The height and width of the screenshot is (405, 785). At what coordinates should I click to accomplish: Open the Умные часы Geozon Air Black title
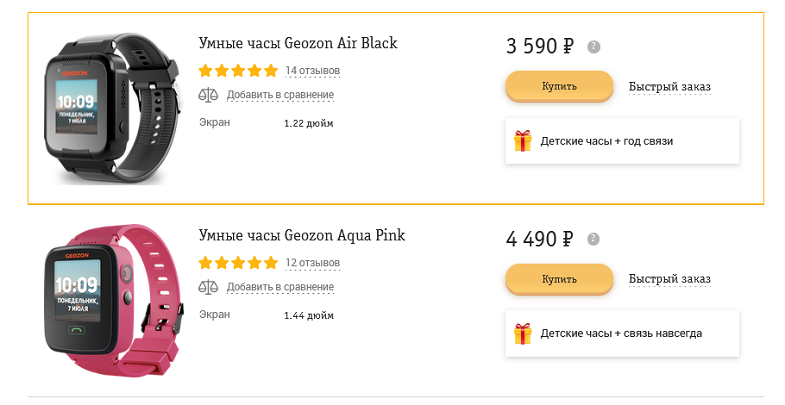pyautogui.click(x=298, y=43)
